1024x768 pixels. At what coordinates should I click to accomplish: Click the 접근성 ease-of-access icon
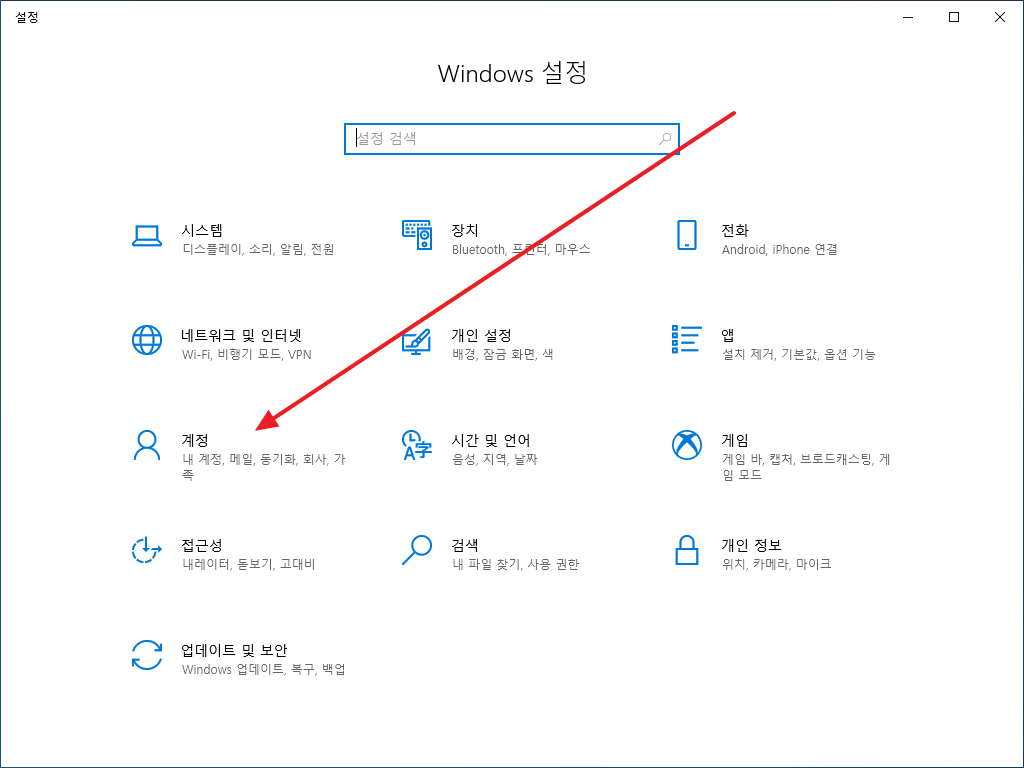tap(147, 550)
